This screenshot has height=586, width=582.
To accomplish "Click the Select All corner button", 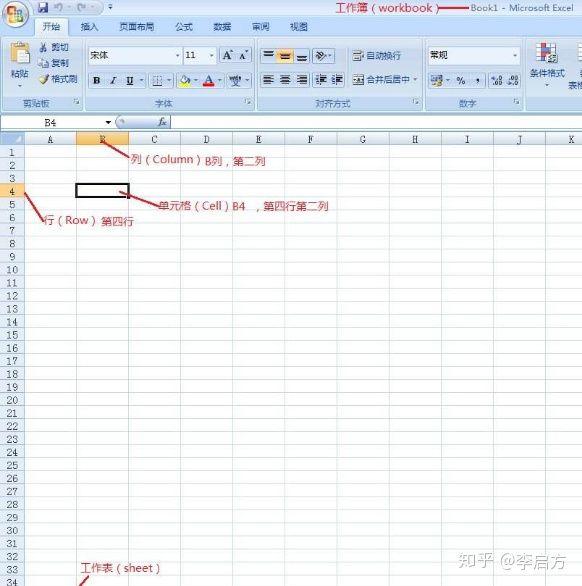I will click(12, 139).
